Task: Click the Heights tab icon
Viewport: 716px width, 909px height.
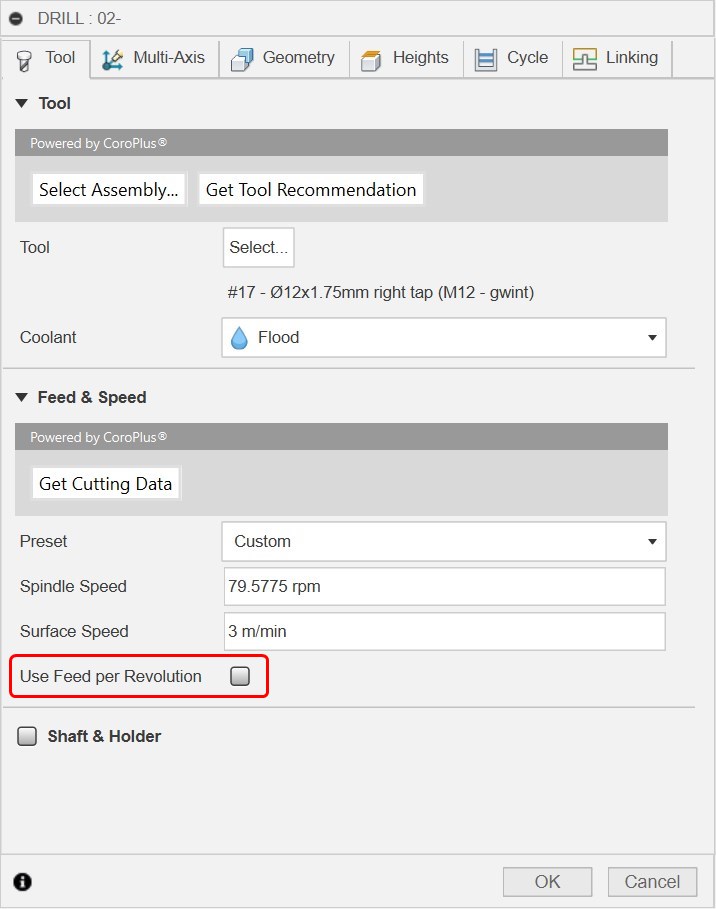Action: (371, 59)
